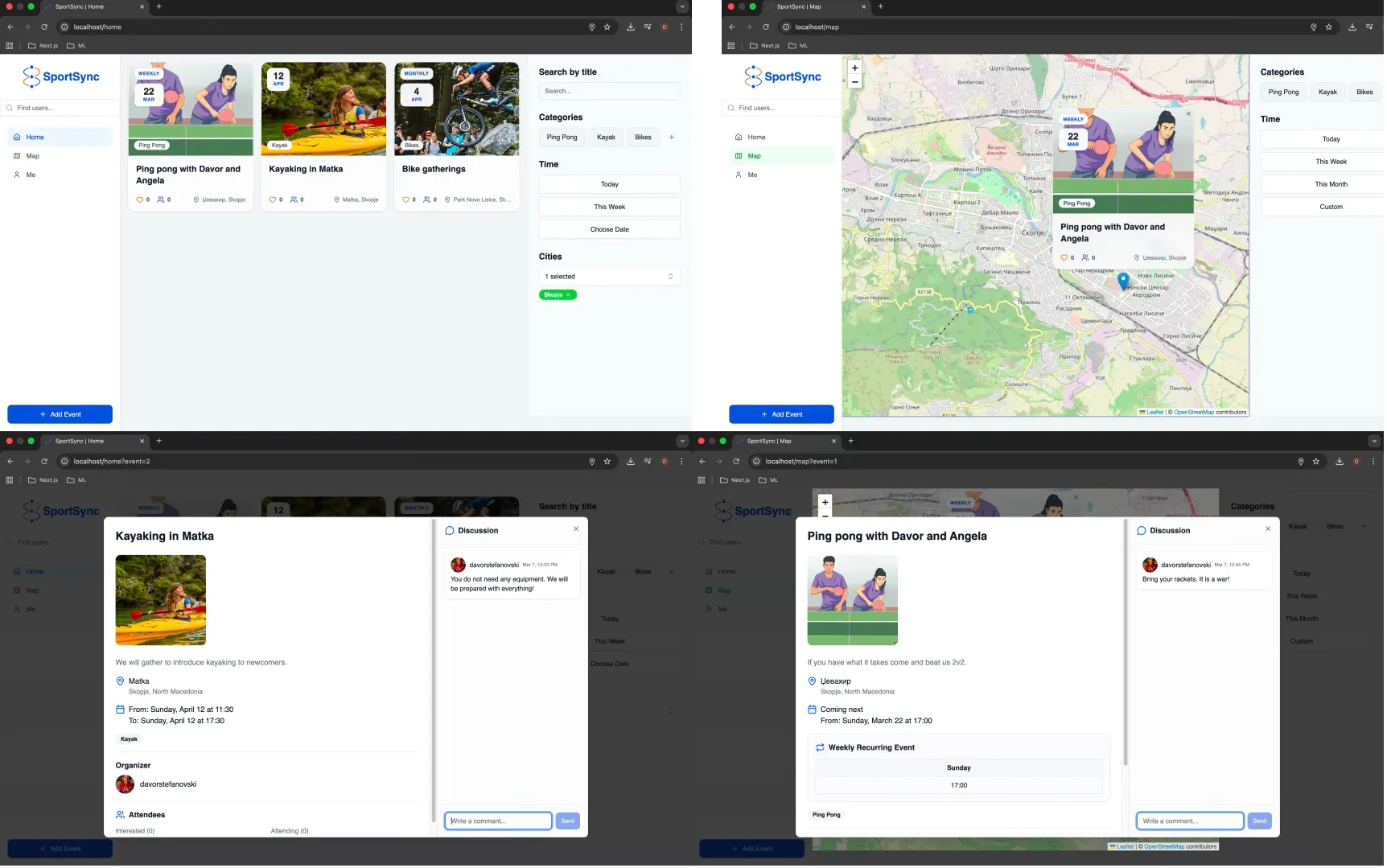Click heart icon in the Ping pong map popup

click(x=1066, y=258)
